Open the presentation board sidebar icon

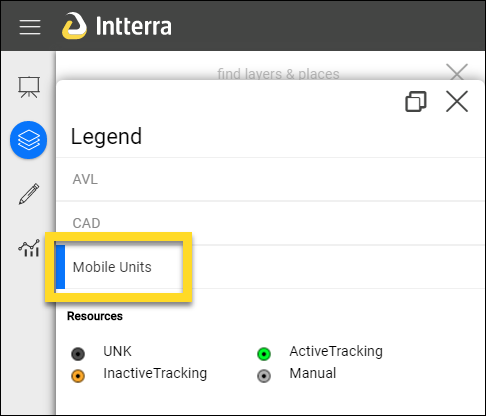29,87
